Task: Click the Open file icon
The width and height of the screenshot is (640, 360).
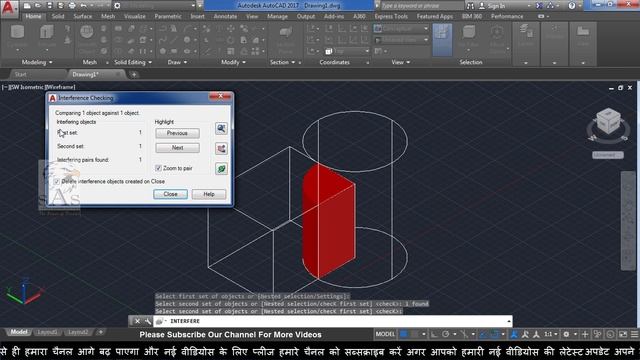Action: [38, 6]
